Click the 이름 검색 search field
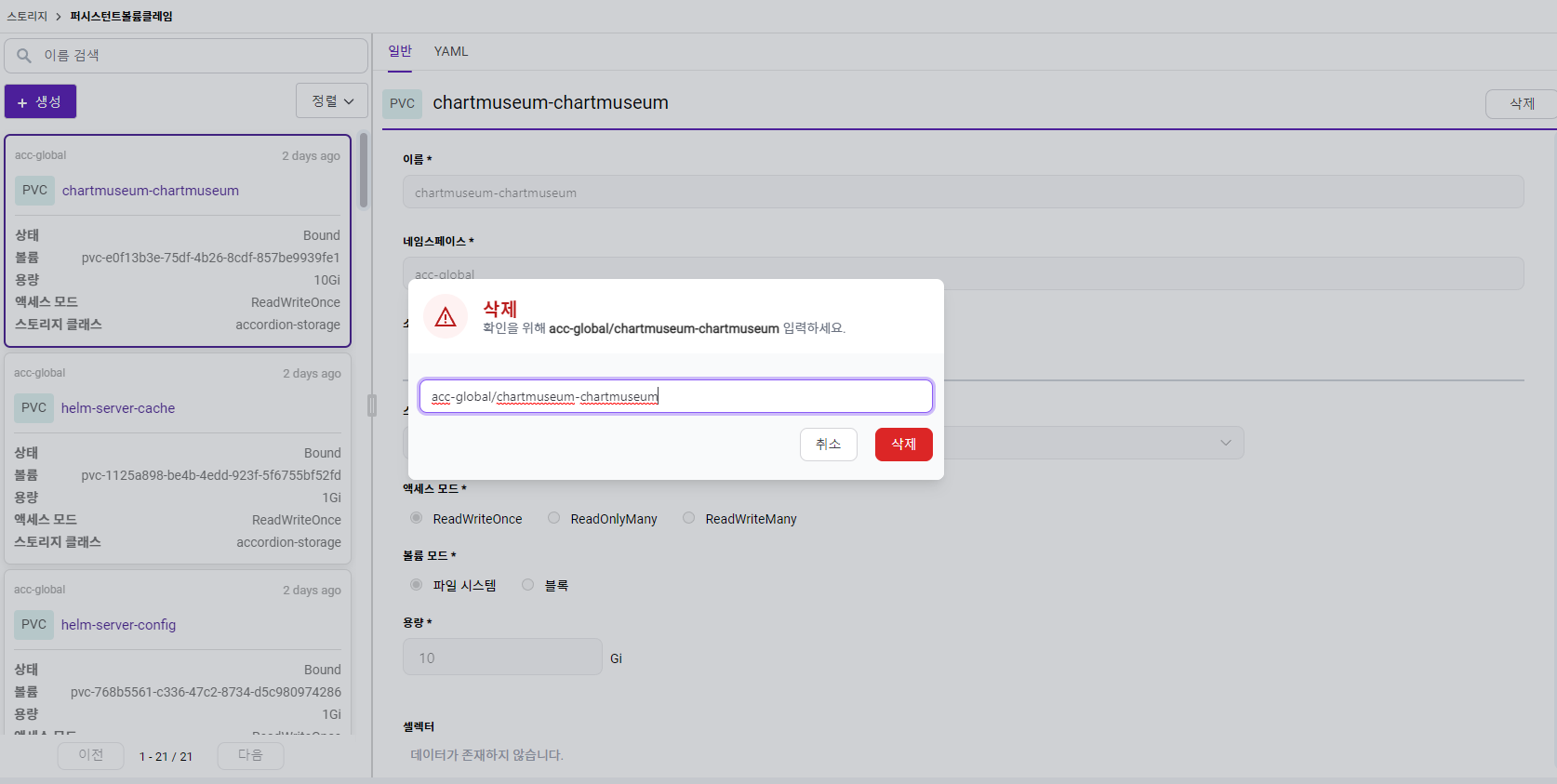 click(x=186, y=56)
